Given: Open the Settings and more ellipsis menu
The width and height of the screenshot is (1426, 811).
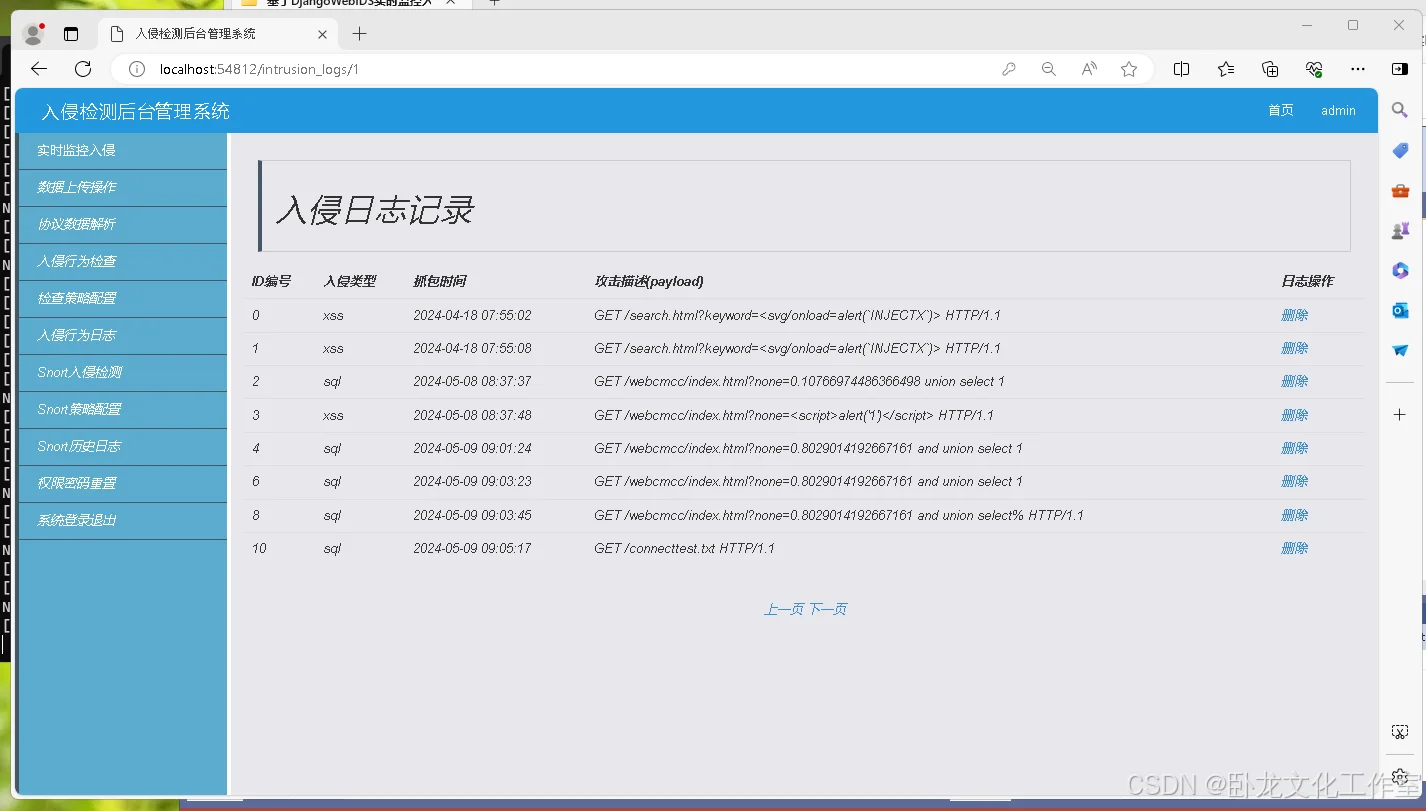Looking at the screenshot, I should coord(1357,68).
